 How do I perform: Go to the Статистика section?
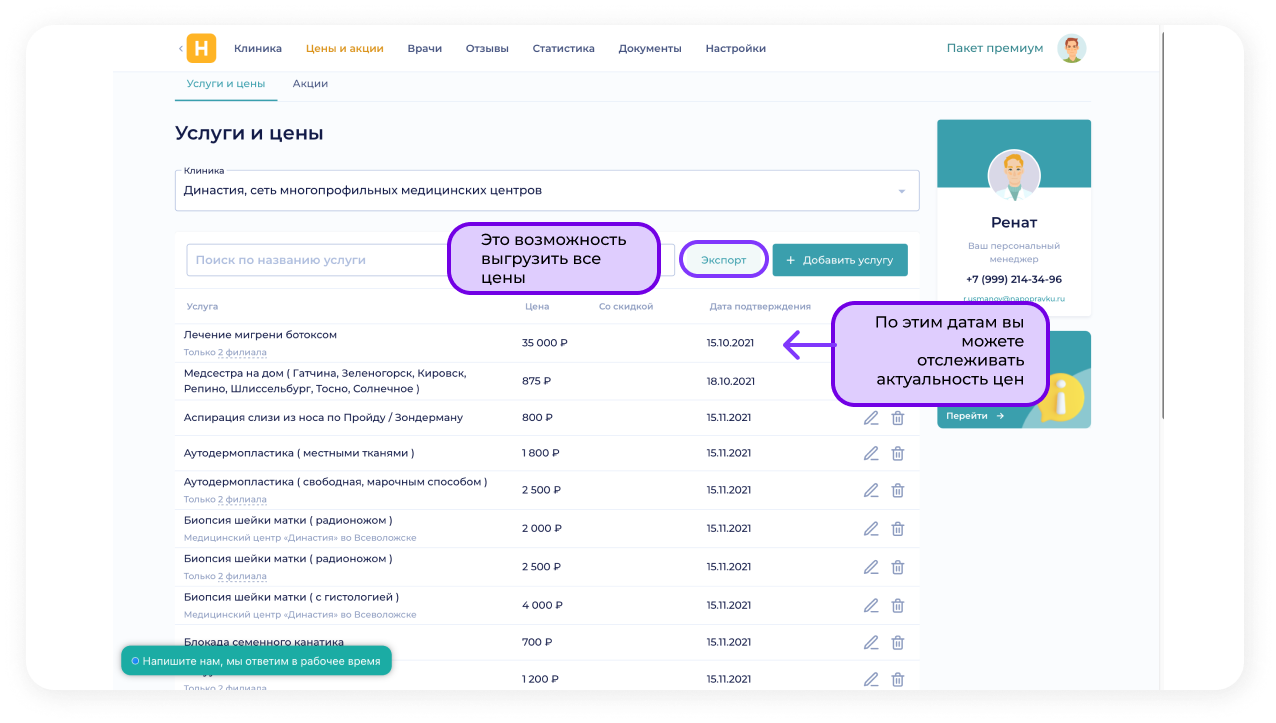tap(563, 48)
